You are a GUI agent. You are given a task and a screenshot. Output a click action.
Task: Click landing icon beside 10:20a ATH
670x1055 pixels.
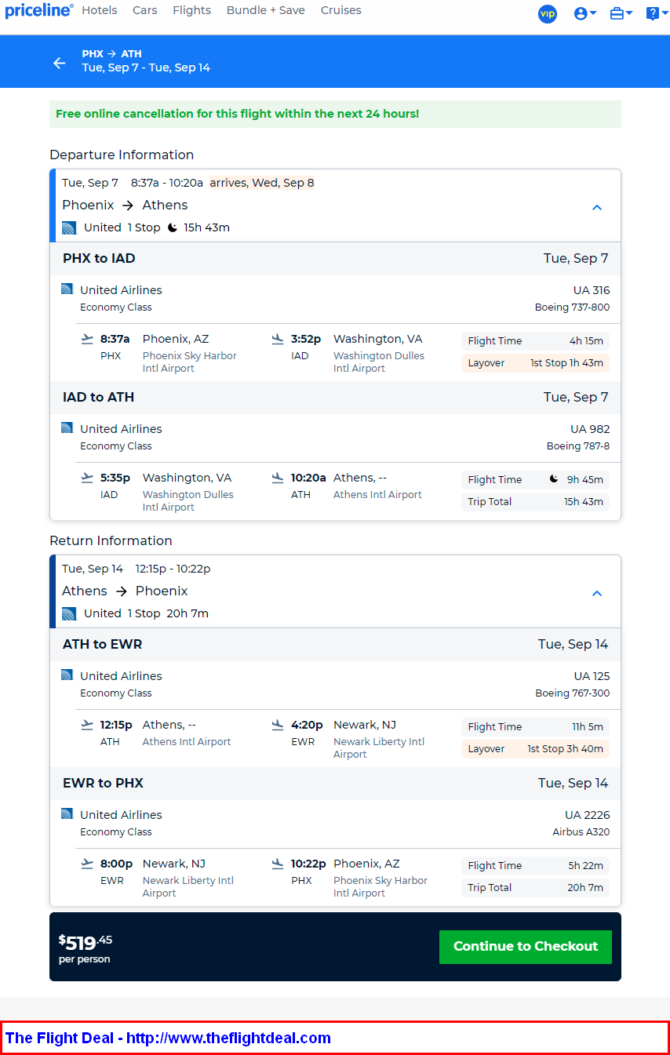[x=277, y=478]
